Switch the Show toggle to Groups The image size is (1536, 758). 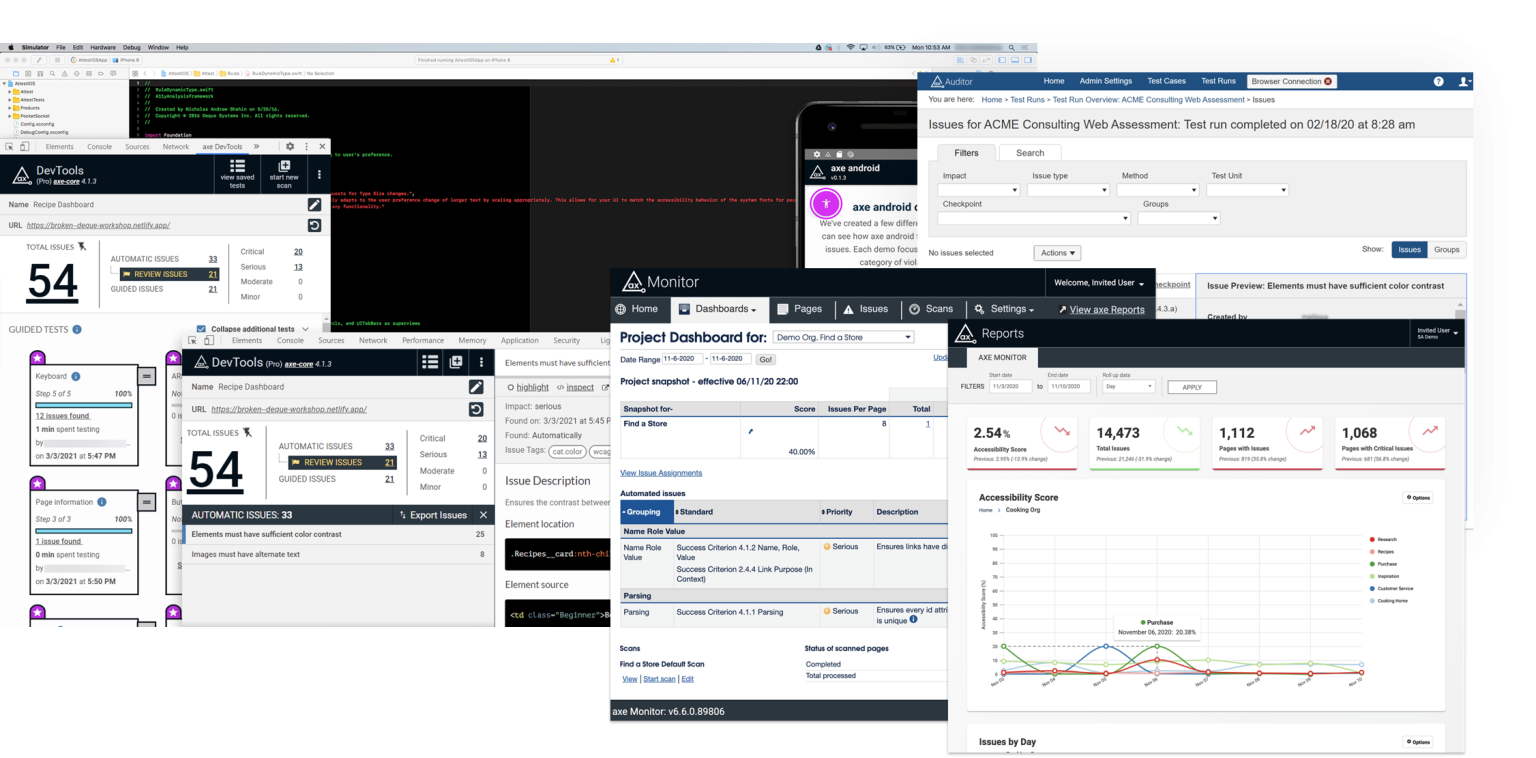(1446, 249)
